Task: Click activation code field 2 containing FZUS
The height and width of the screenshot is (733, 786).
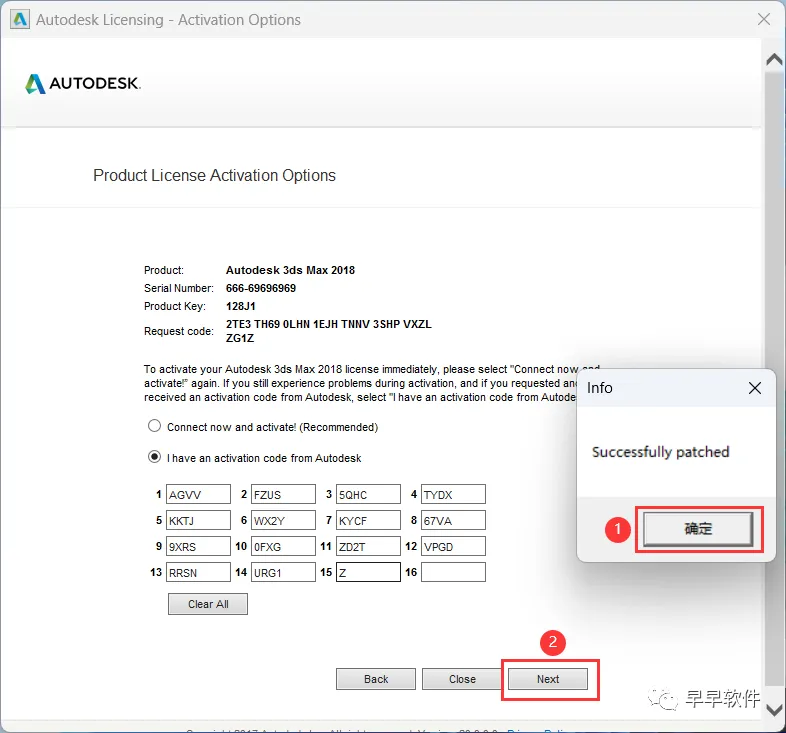Action: 283,494
